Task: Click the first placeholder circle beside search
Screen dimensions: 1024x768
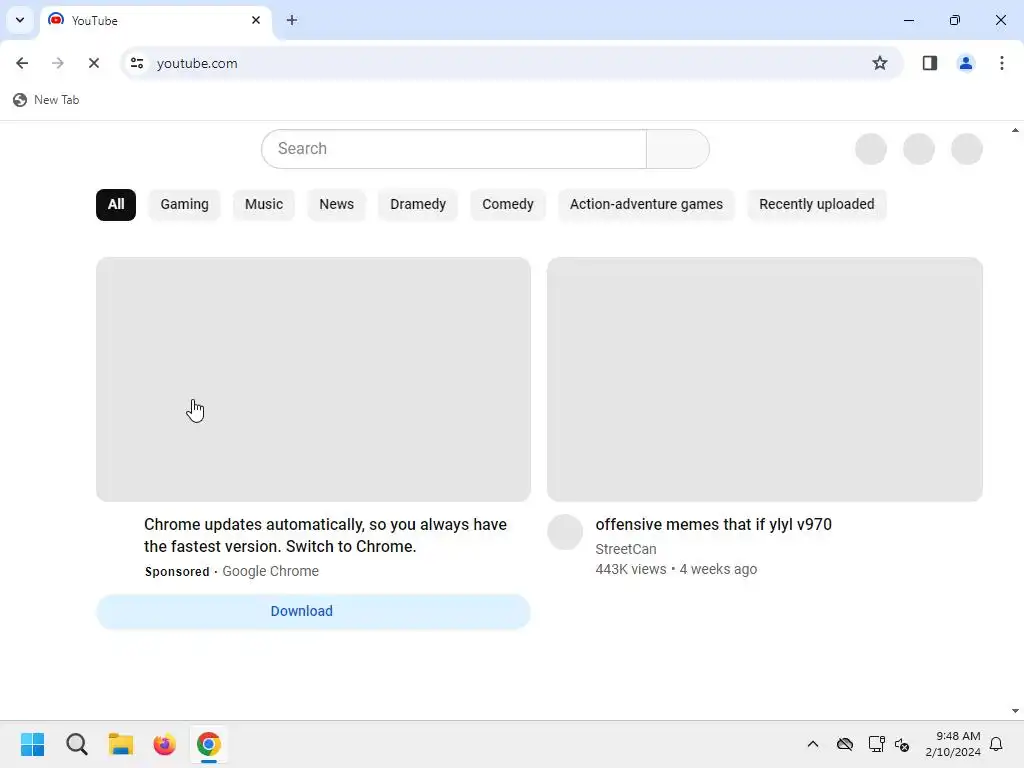Action: pos(871,149)
